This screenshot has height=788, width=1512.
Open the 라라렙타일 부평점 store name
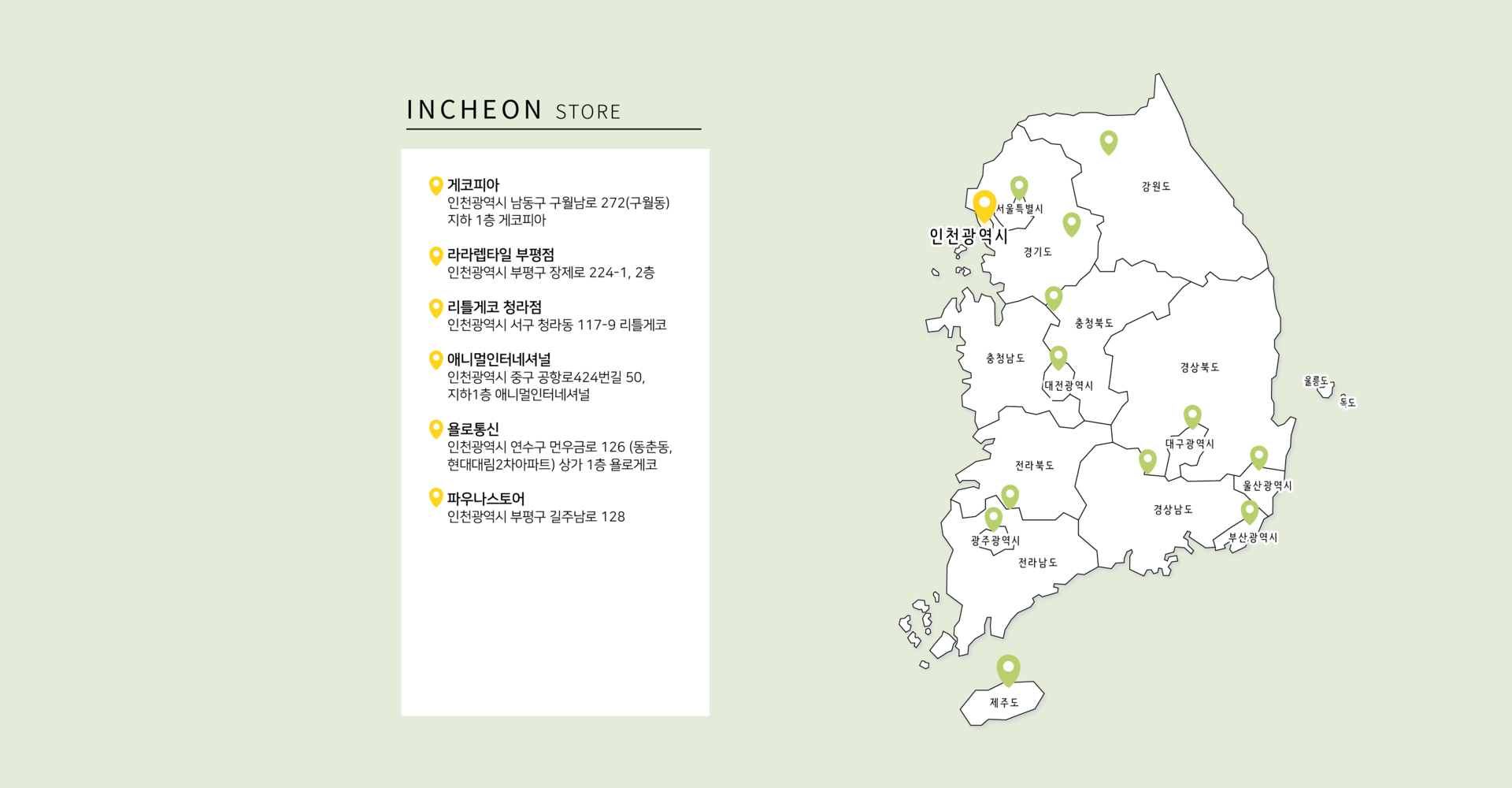501,255
